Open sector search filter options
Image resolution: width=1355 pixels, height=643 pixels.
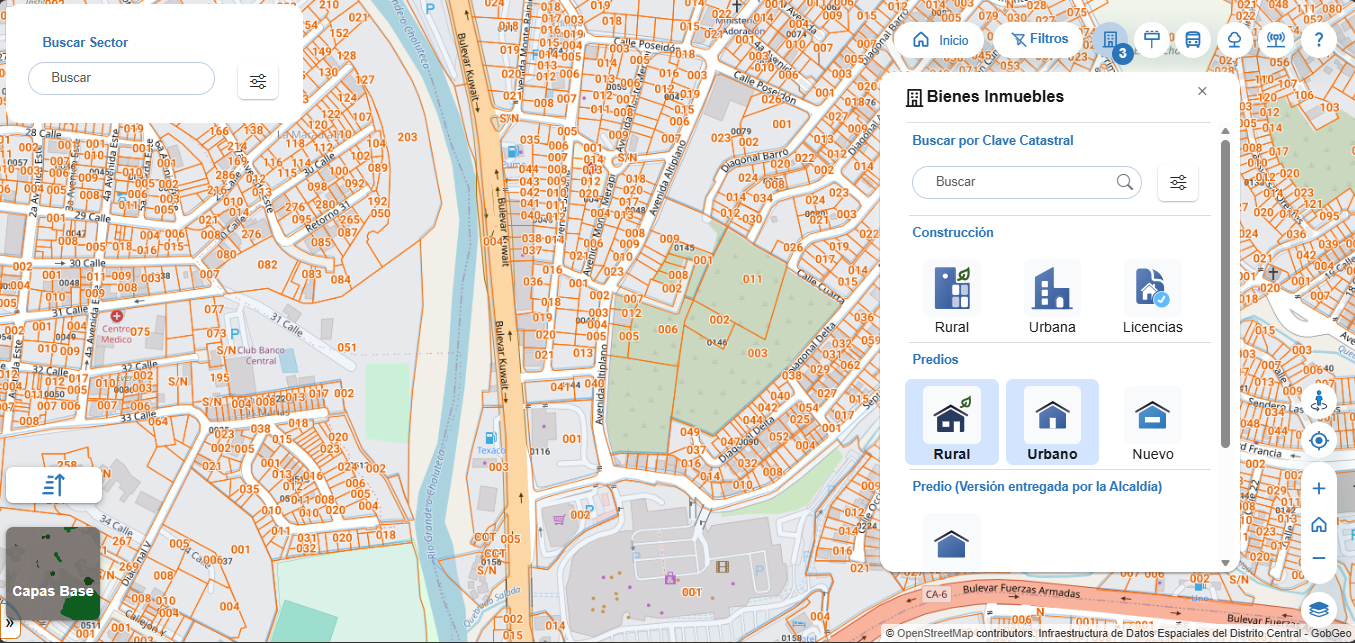point(258,81)
